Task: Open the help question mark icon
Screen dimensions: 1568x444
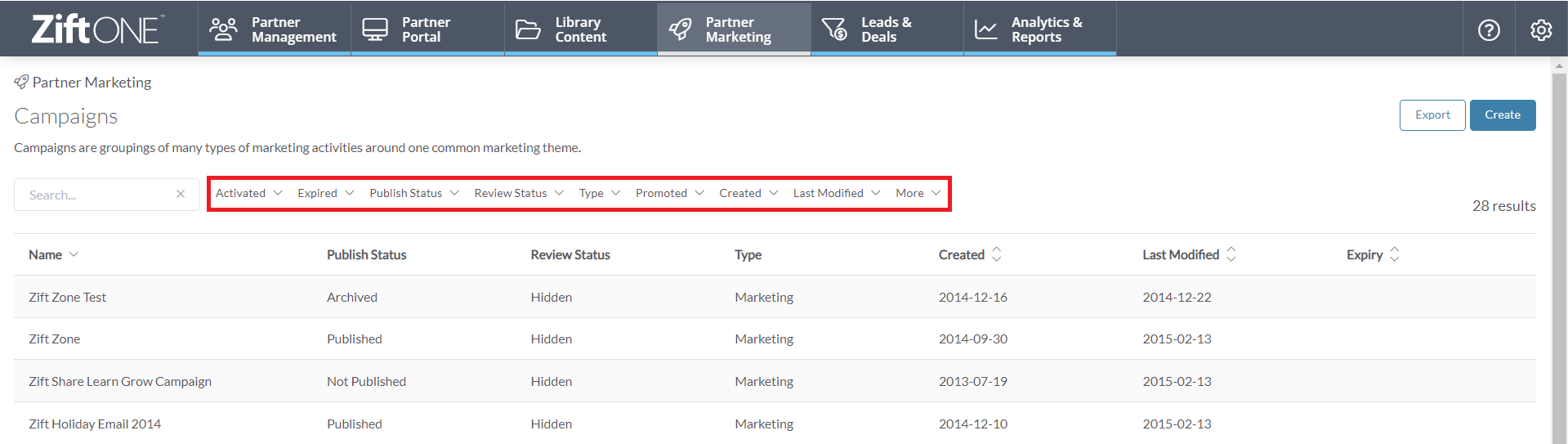Action: pyautogui.click(x=1489, y=30)
